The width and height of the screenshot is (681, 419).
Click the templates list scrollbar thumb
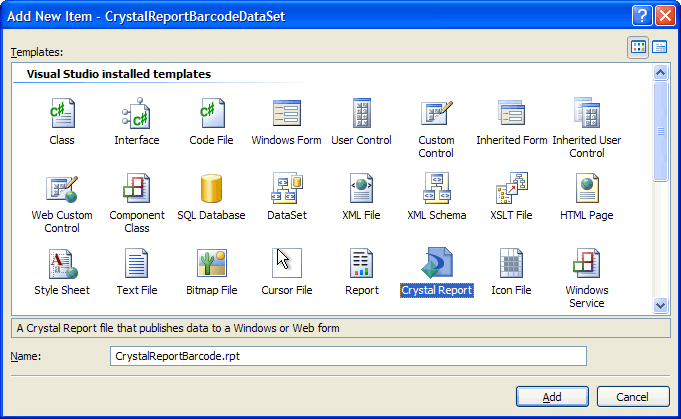[x=661, y=131]
